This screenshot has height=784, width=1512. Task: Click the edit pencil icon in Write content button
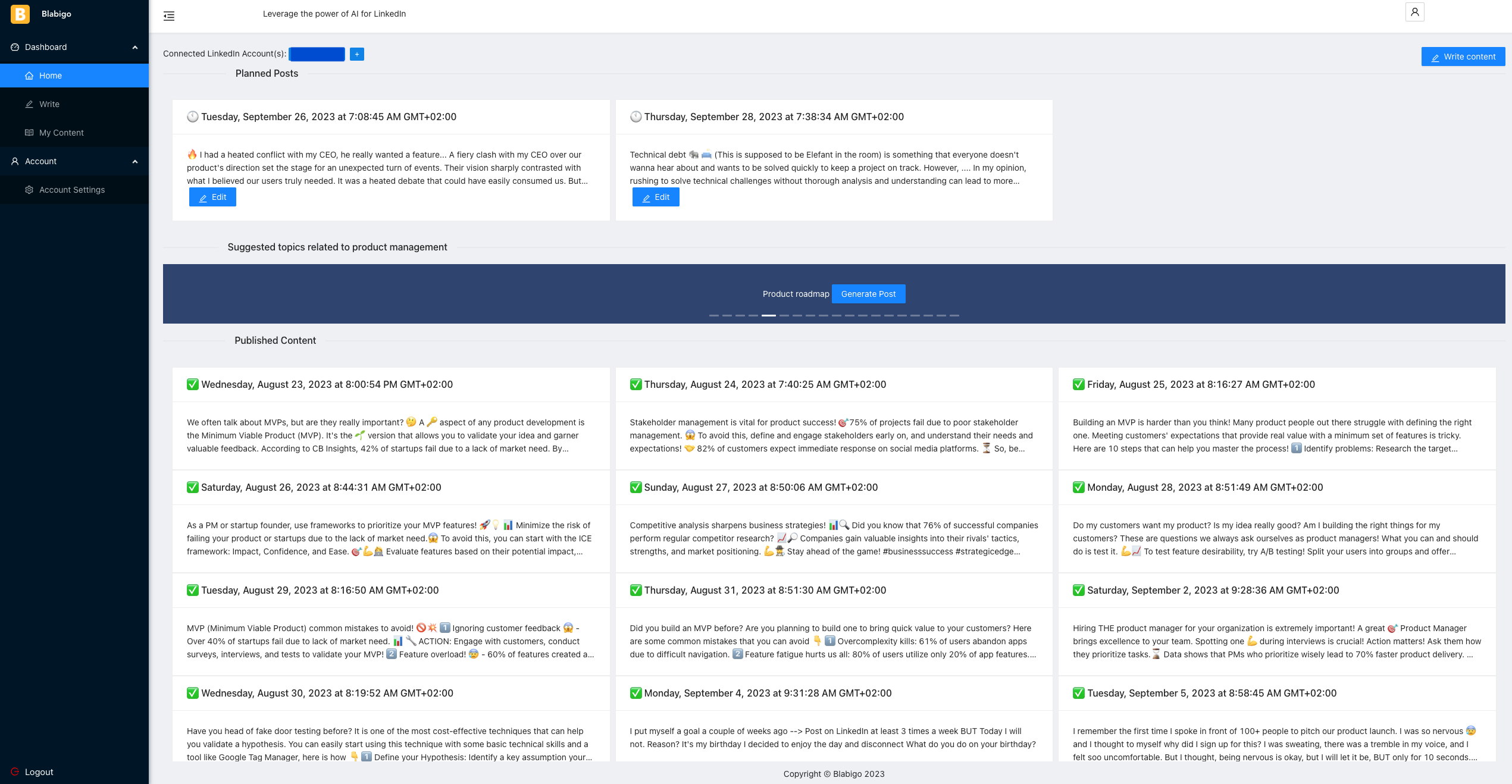click(x=1435, y=57)
